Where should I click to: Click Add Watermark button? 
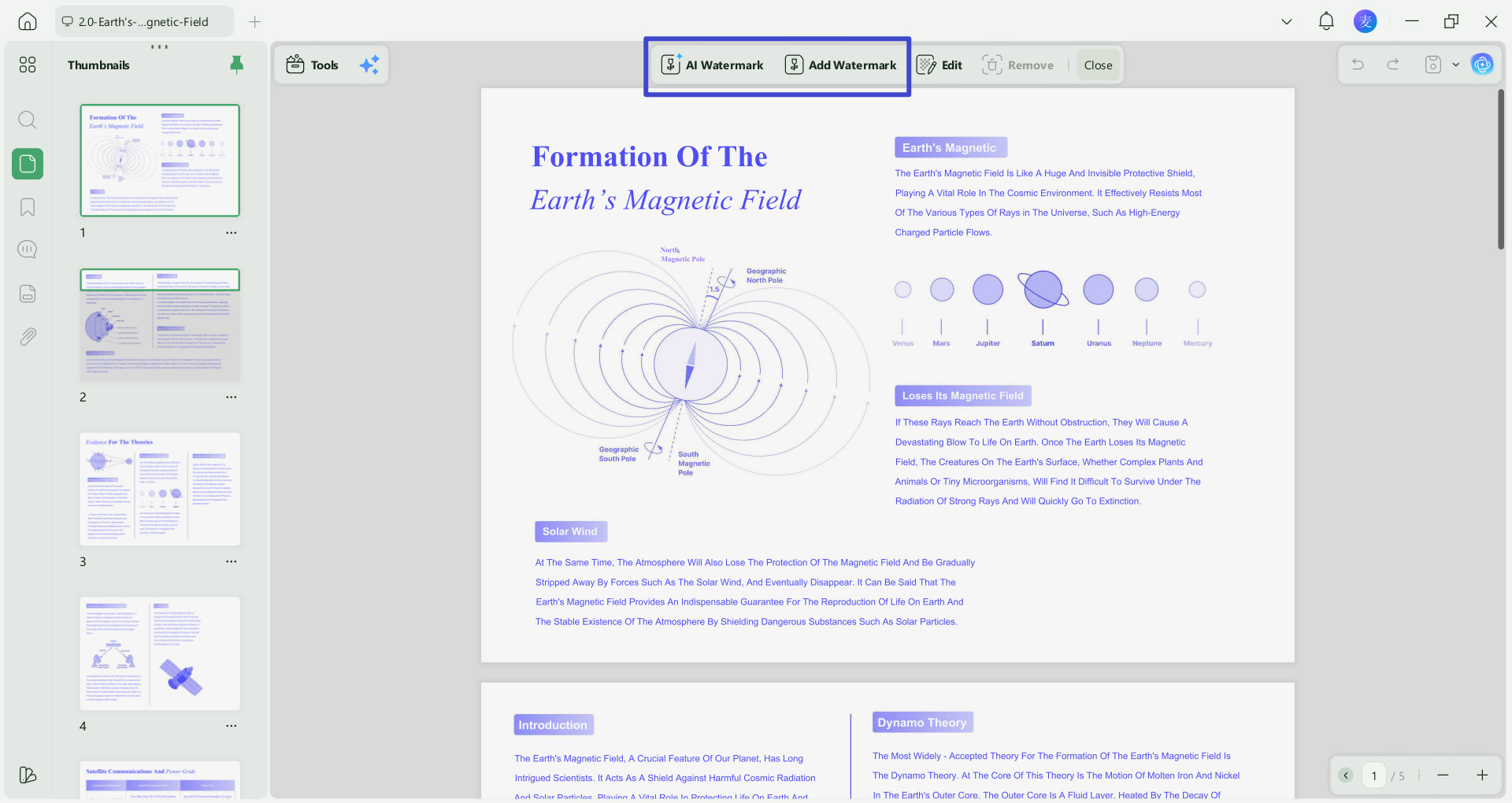coord(841,65)
